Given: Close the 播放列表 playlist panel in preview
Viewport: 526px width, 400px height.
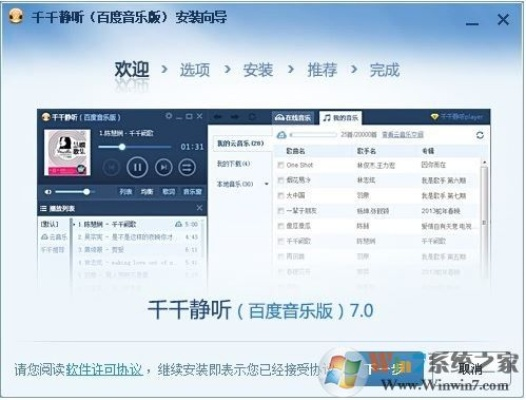Looking at the screenshot, I should 199,208.
